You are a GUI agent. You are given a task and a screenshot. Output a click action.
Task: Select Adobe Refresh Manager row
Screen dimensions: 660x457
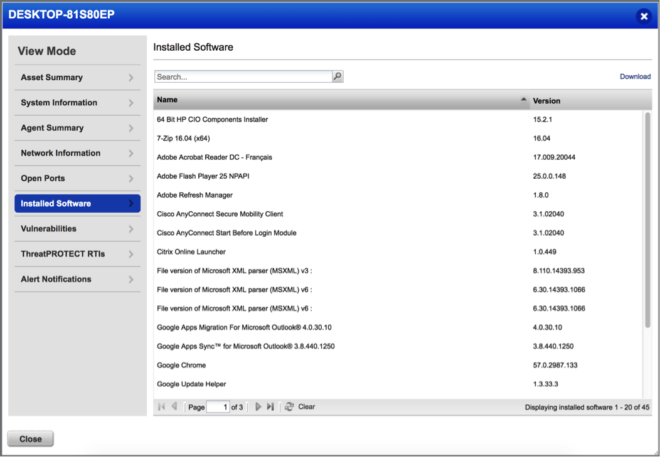tap(398, 195)
